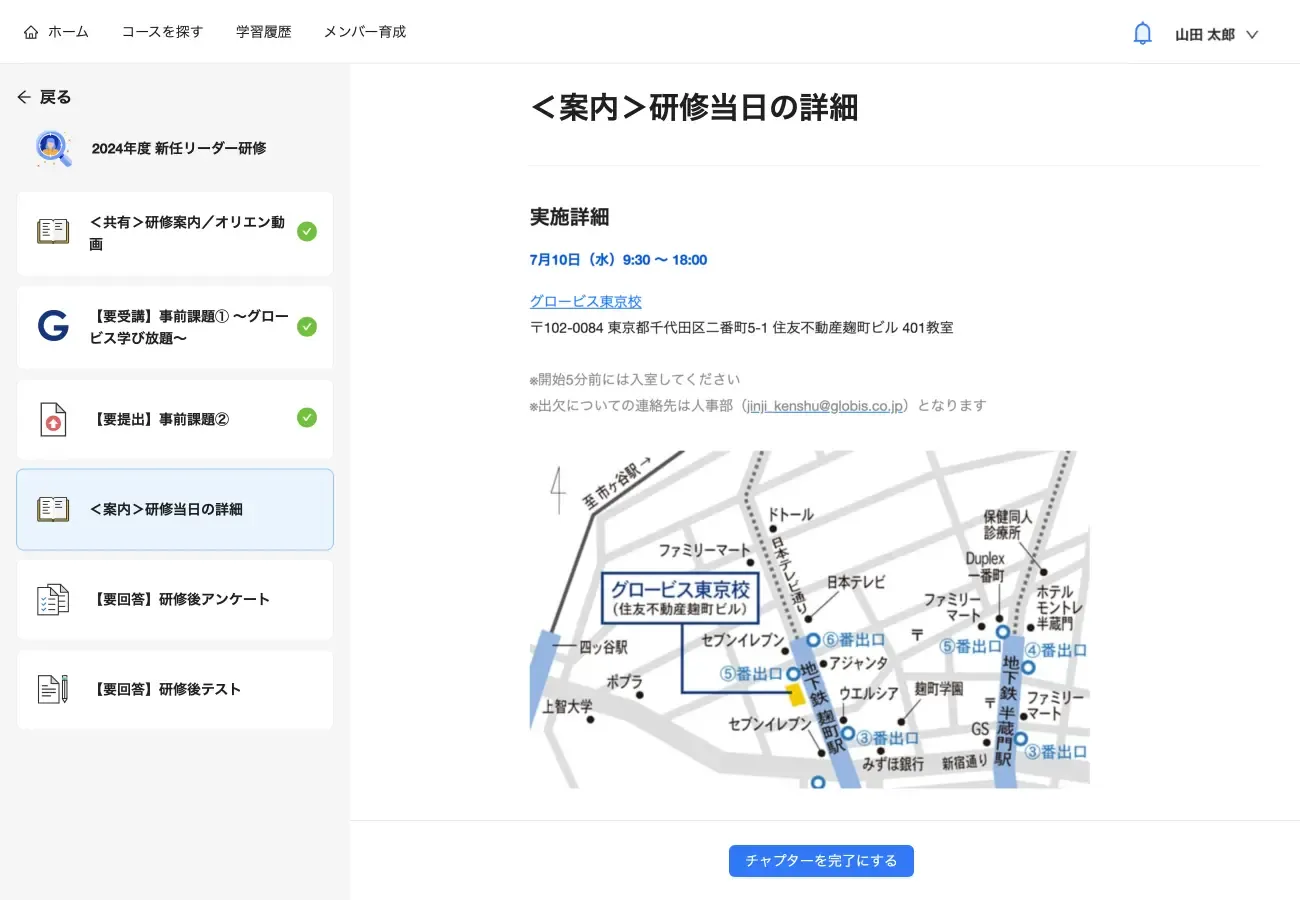
Task: Click the book icon for 研修案内／オリエン動画
Action: [x=53, y=232]
